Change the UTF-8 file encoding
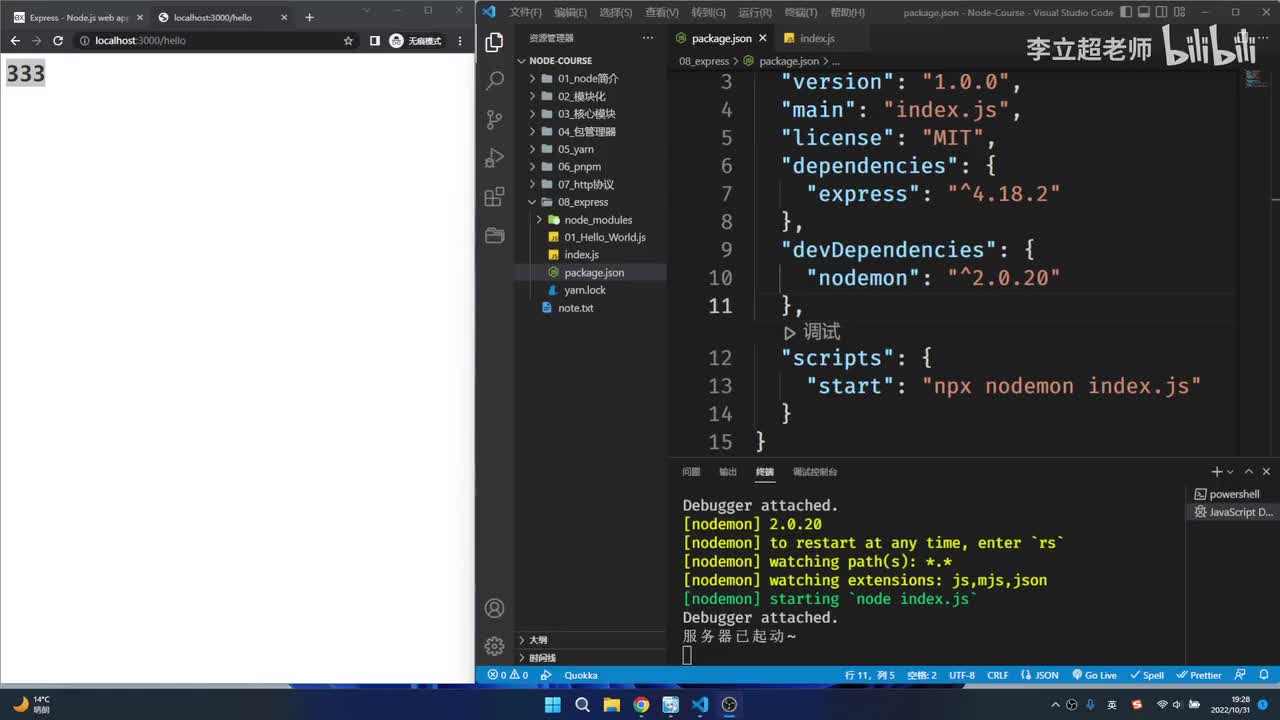 coord(961,675)
